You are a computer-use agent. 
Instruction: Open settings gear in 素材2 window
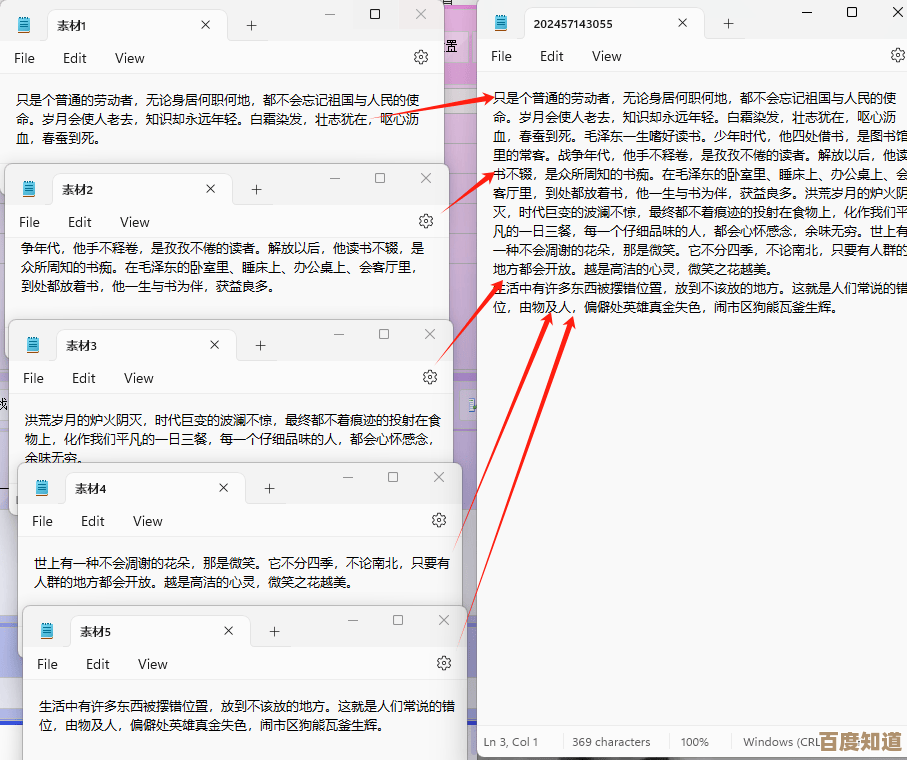point(426,221)
